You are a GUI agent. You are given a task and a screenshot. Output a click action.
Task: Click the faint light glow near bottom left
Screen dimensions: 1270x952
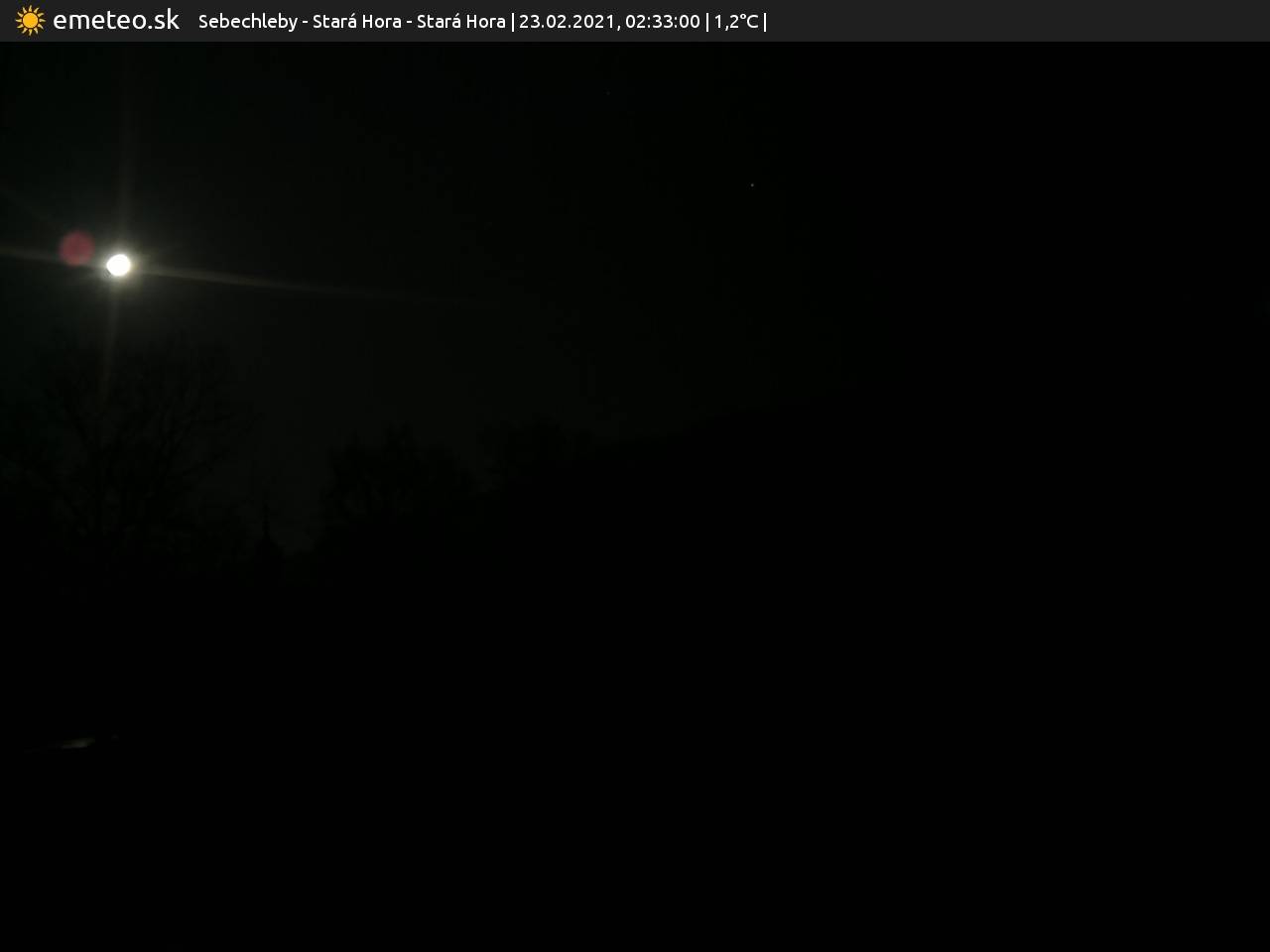click(74, 742)
